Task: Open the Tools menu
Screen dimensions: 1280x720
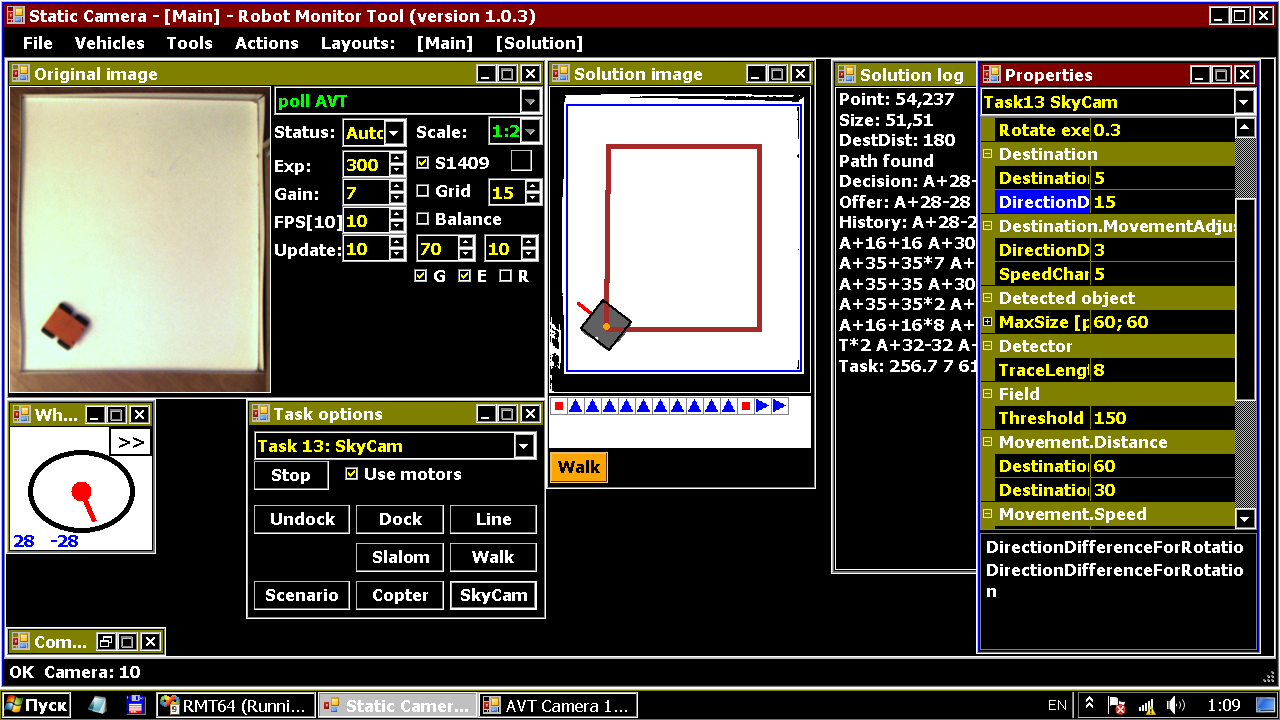Action: [190, 43]
